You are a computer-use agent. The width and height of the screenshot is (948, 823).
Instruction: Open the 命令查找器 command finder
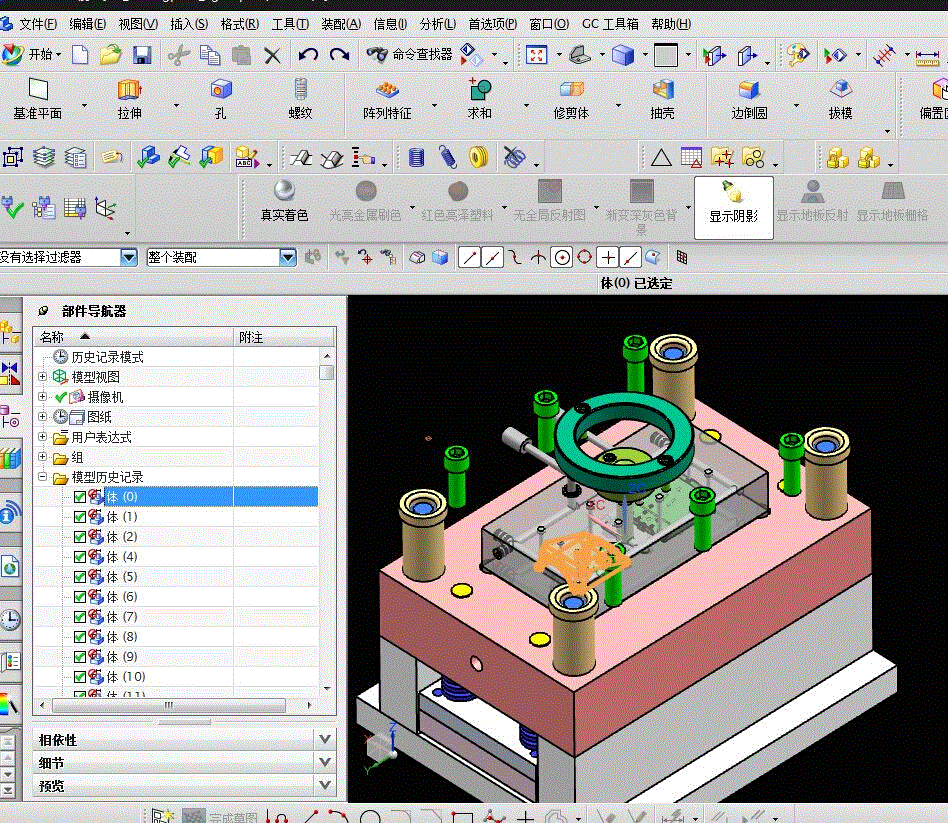pos(409,54)
